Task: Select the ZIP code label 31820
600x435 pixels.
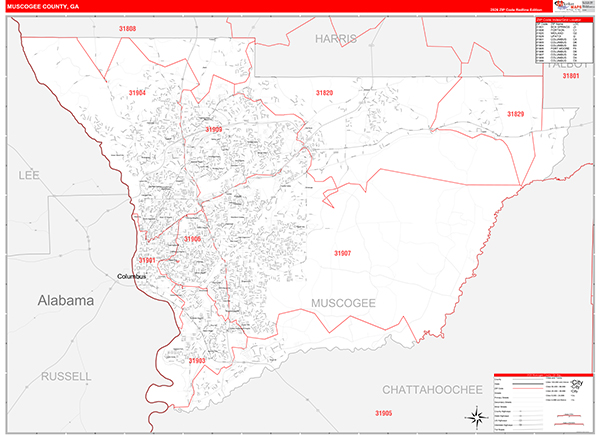Action: pos(324,93)
